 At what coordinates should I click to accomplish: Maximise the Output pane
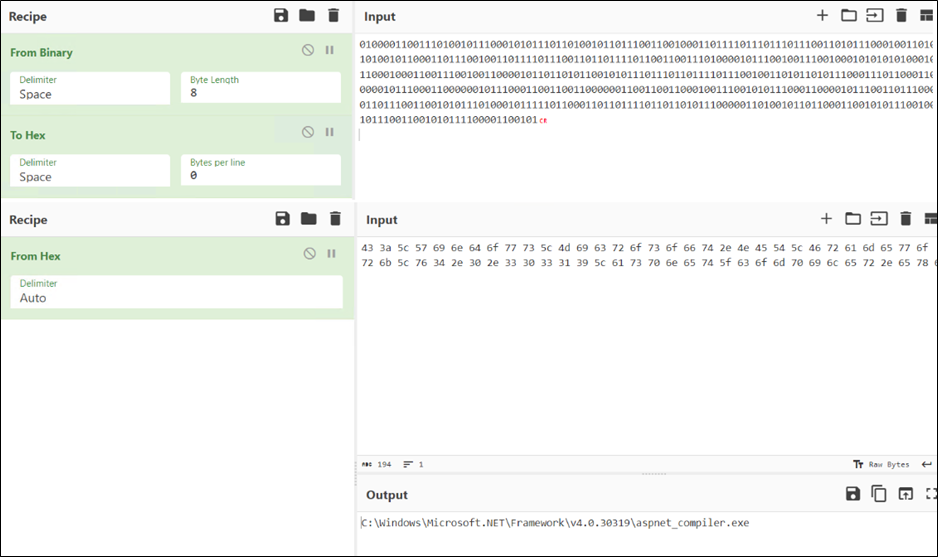click(x=931, y=494)
